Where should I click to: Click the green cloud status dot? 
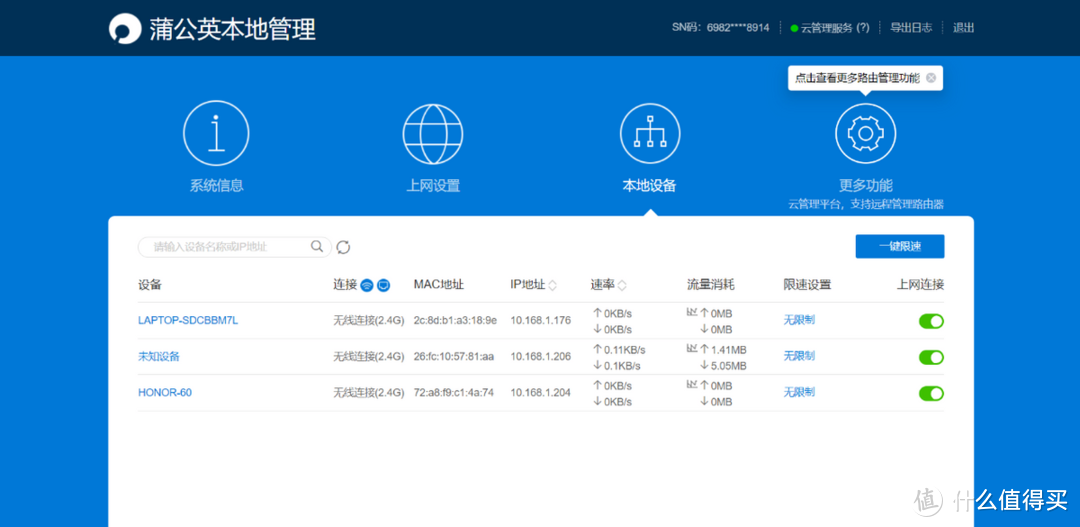point(794,28)
